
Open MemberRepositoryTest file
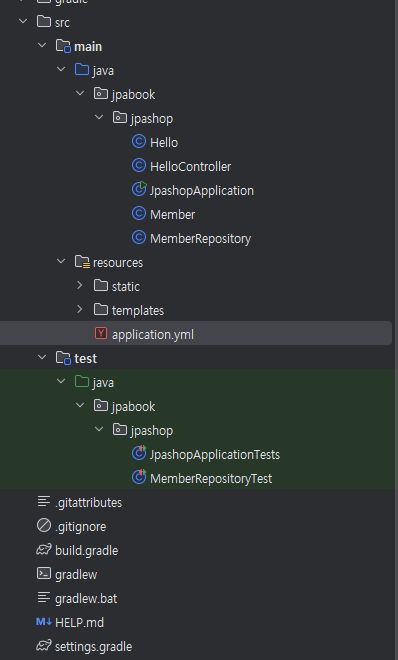pos(211,479)
